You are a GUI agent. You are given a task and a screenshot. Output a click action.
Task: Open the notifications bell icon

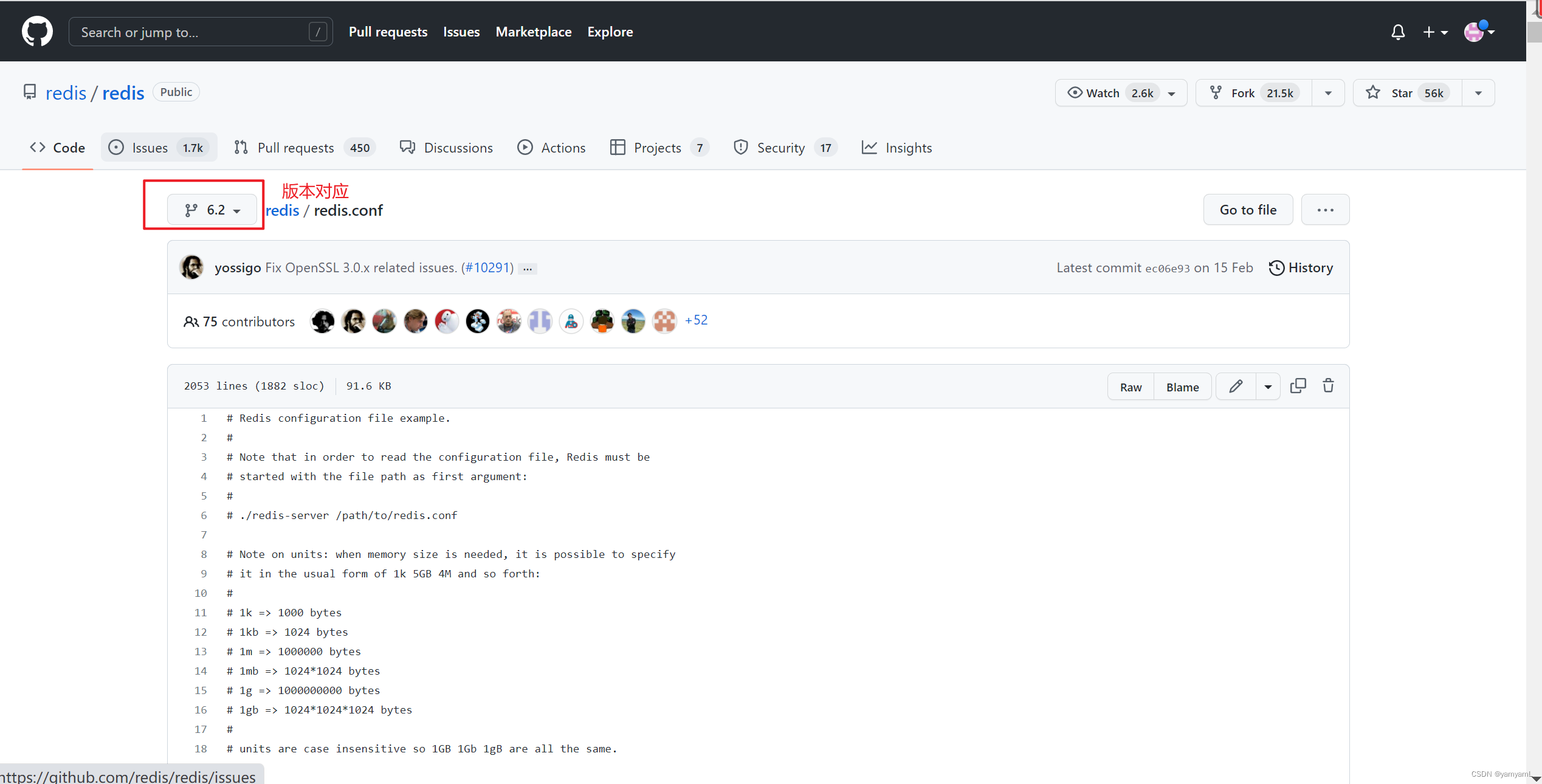[1398, 32]
